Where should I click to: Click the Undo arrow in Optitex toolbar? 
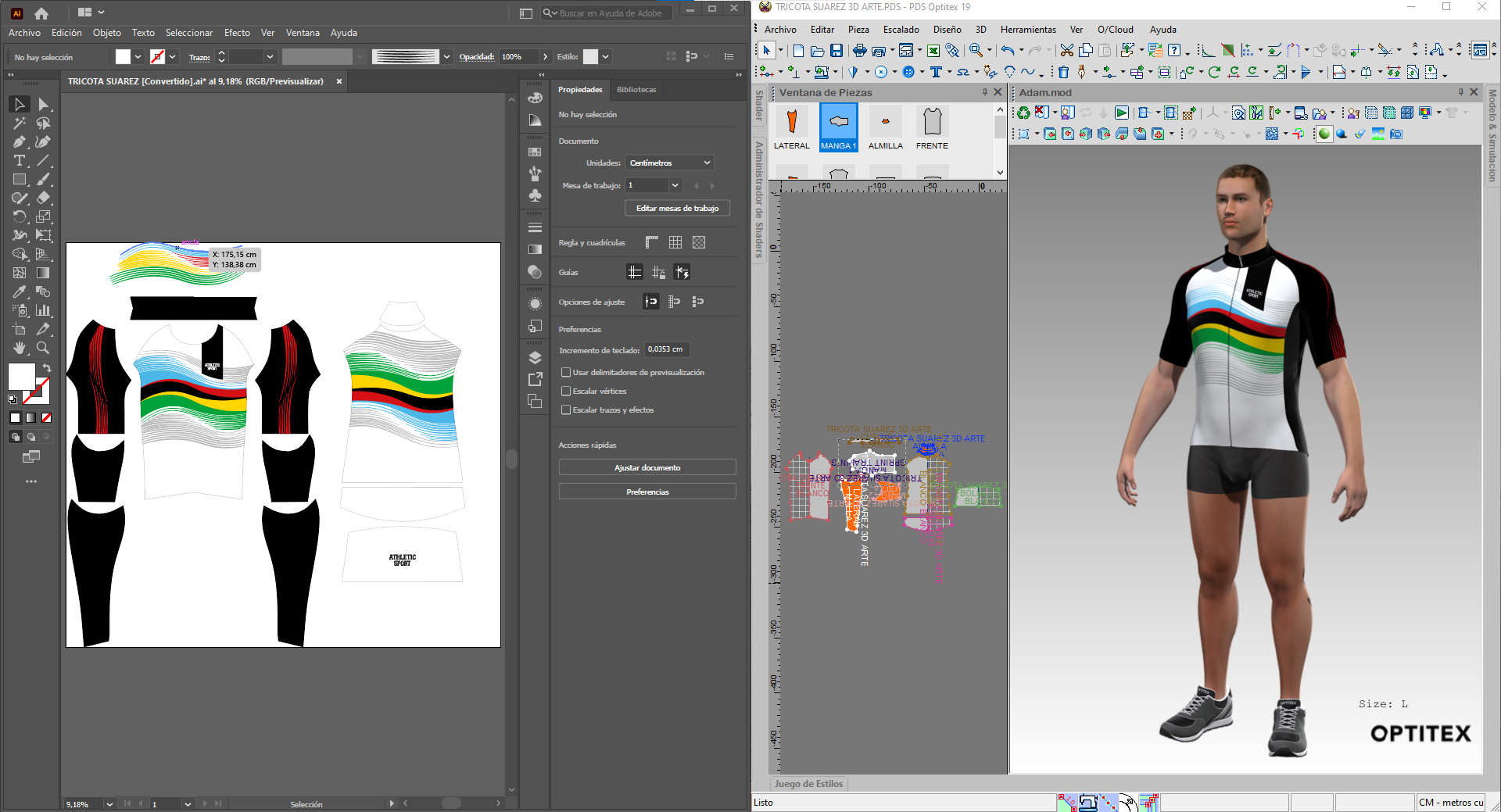tap(1008, 51)
